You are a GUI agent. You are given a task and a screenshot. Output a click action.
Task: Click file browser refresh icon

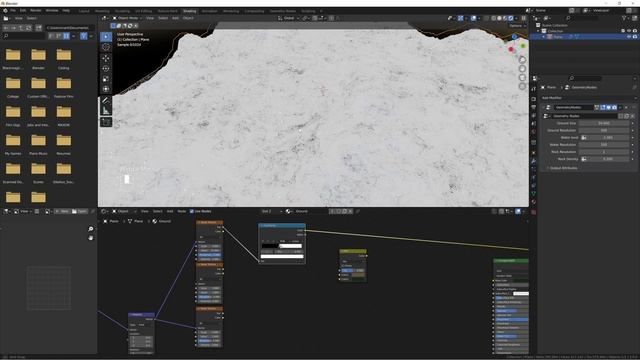click(29, 28)
